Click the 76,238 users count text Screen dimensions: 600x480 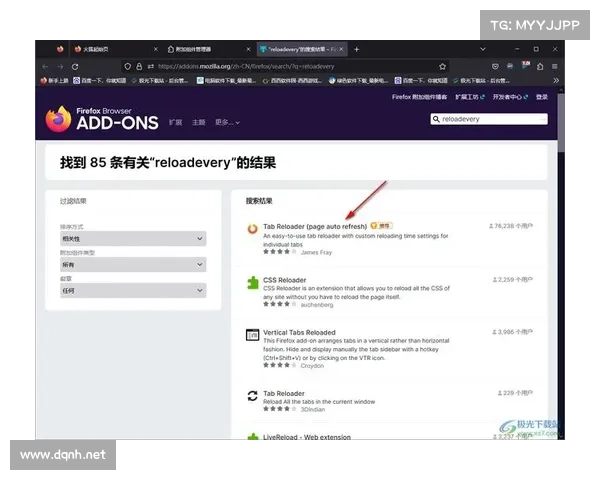click(511, 226)
